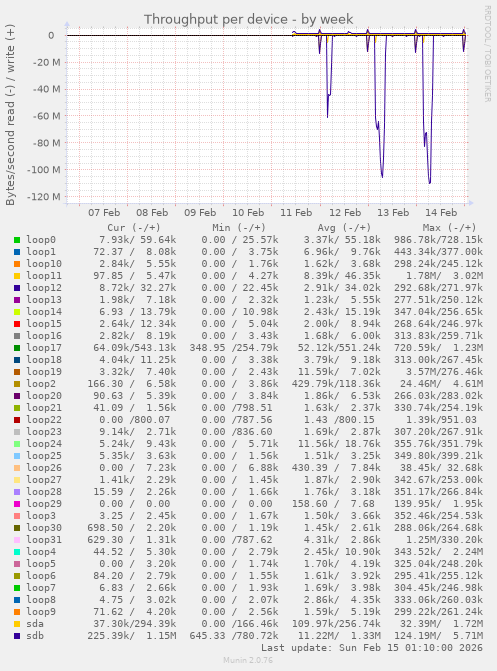Click the loop15 red legend swatch
Image resolution: width=497 pixels, height=671 pixels.
click(x=17, y=324)
